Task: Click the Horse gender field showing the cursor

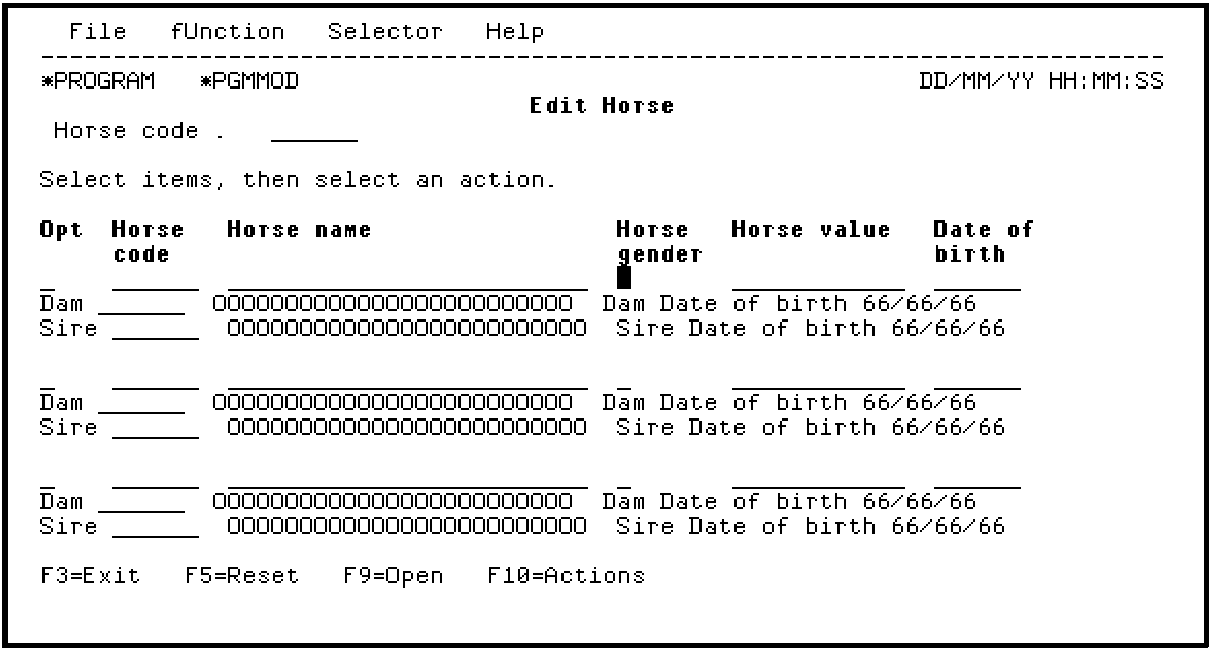Action: pos(624,279)
